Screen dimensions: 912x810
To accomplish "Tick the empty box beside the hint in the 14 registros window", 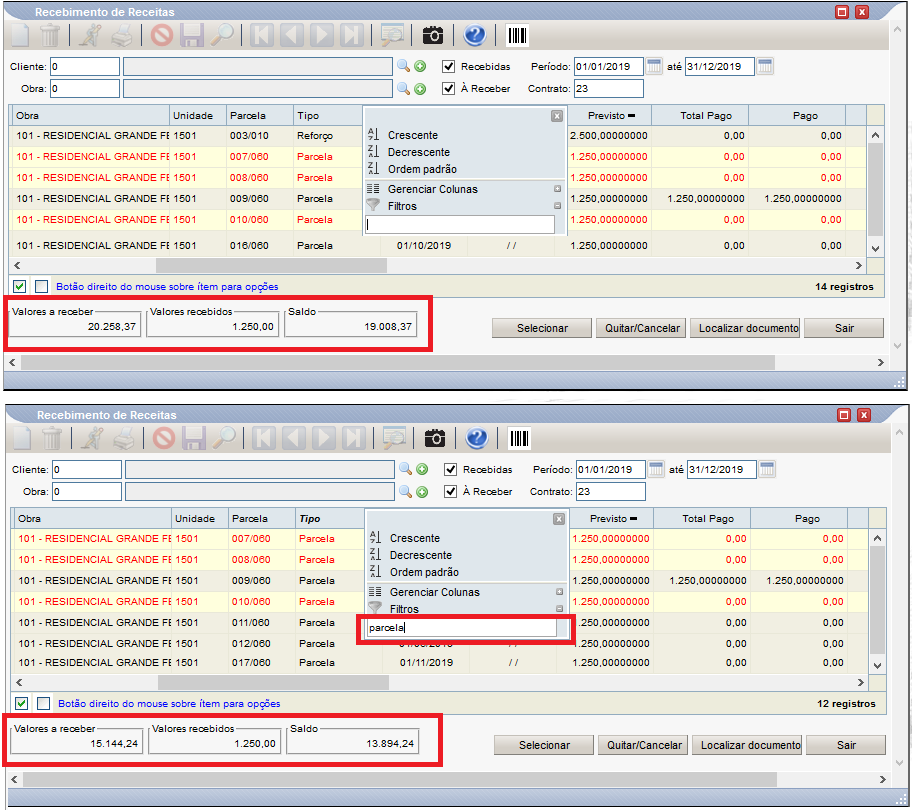I will [x=41, y=286].
